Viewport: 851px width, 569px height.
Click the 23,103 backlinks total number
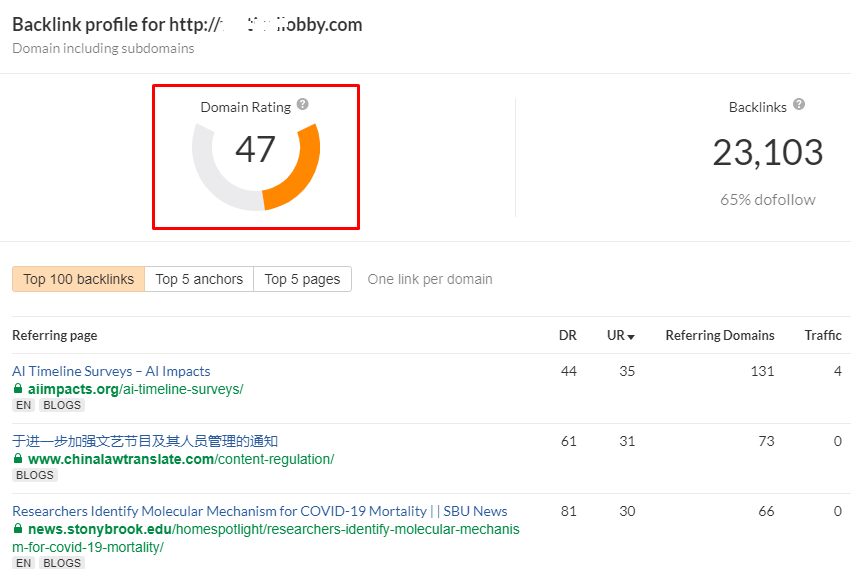tap(767, 152)
